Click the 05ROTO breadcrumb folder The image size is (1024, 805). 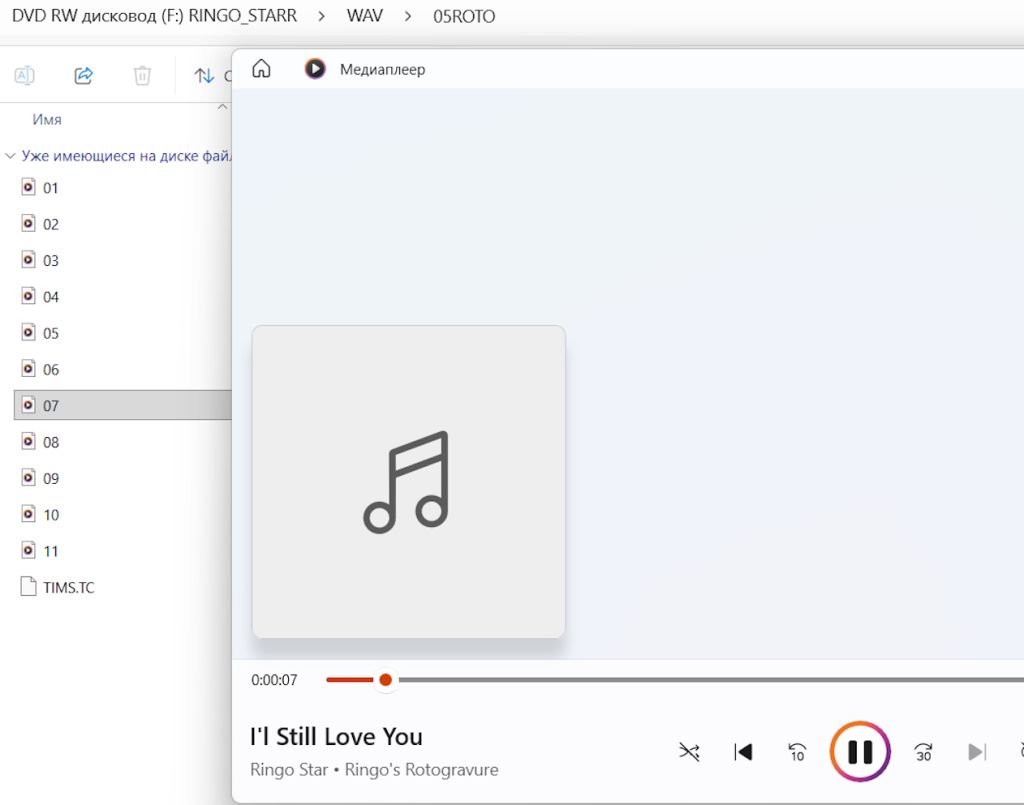(464, 16)
